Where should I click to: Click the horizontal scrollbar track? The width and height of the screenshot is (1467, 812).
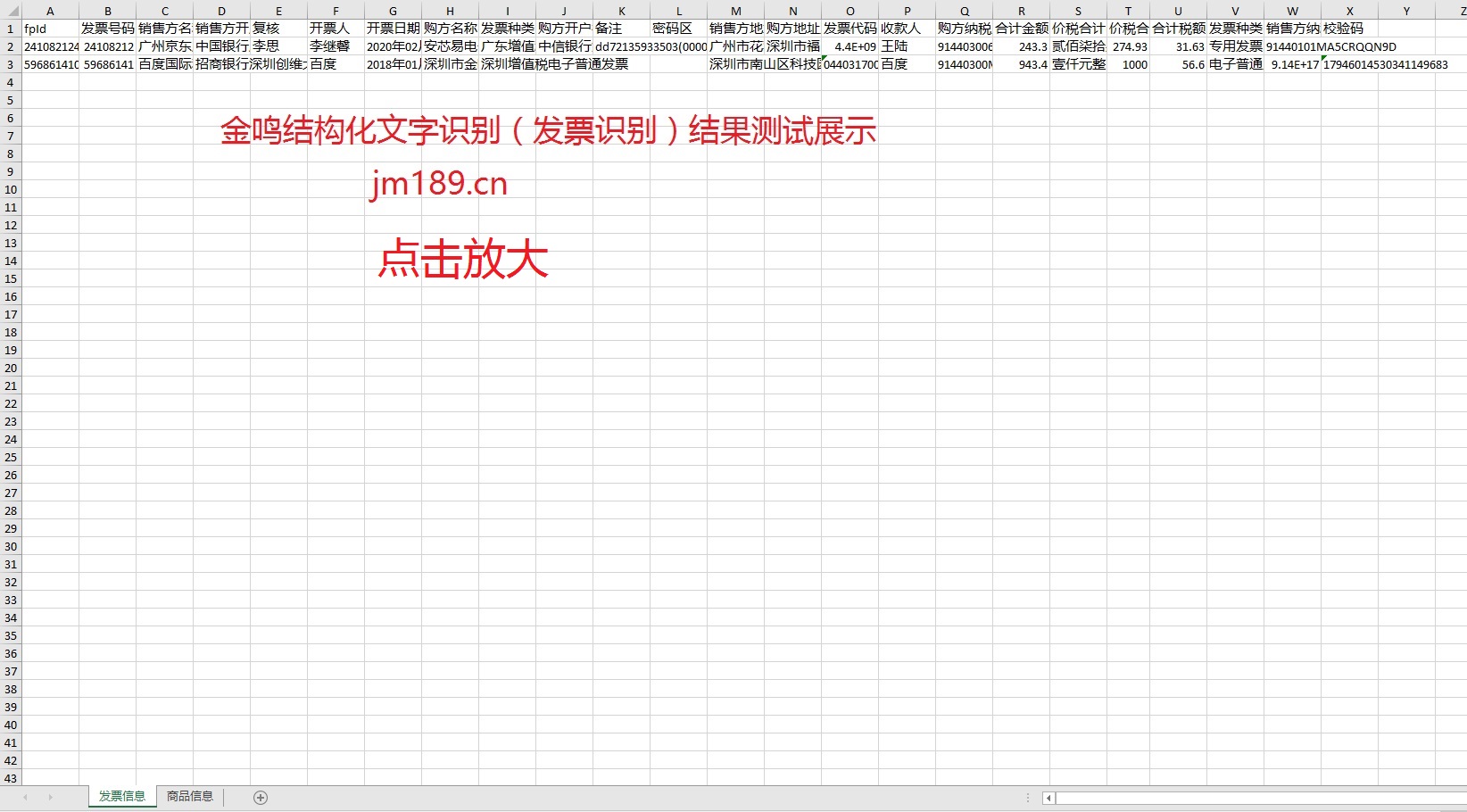click(1249, 799)
